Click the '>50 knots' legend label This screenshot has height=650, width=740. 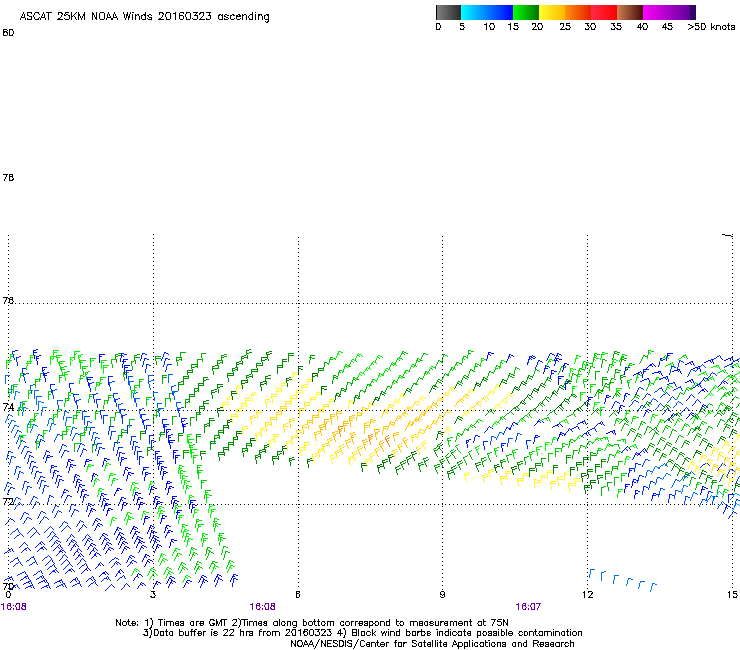click(711, 27)
